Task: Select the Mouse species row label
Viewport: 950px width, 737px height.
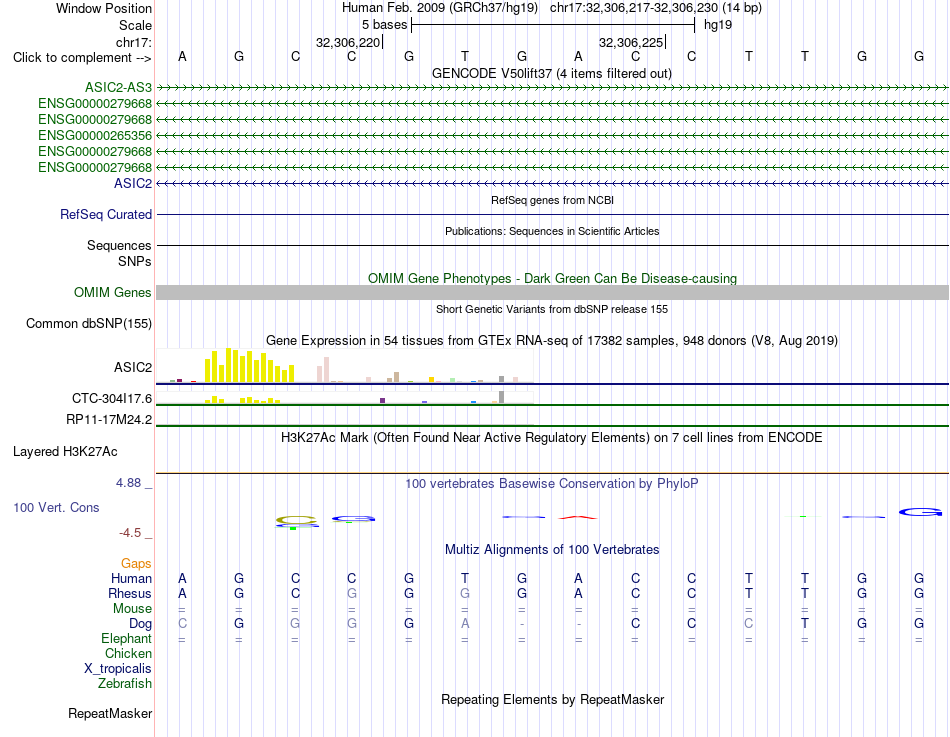Action: (x=132, y=609)
